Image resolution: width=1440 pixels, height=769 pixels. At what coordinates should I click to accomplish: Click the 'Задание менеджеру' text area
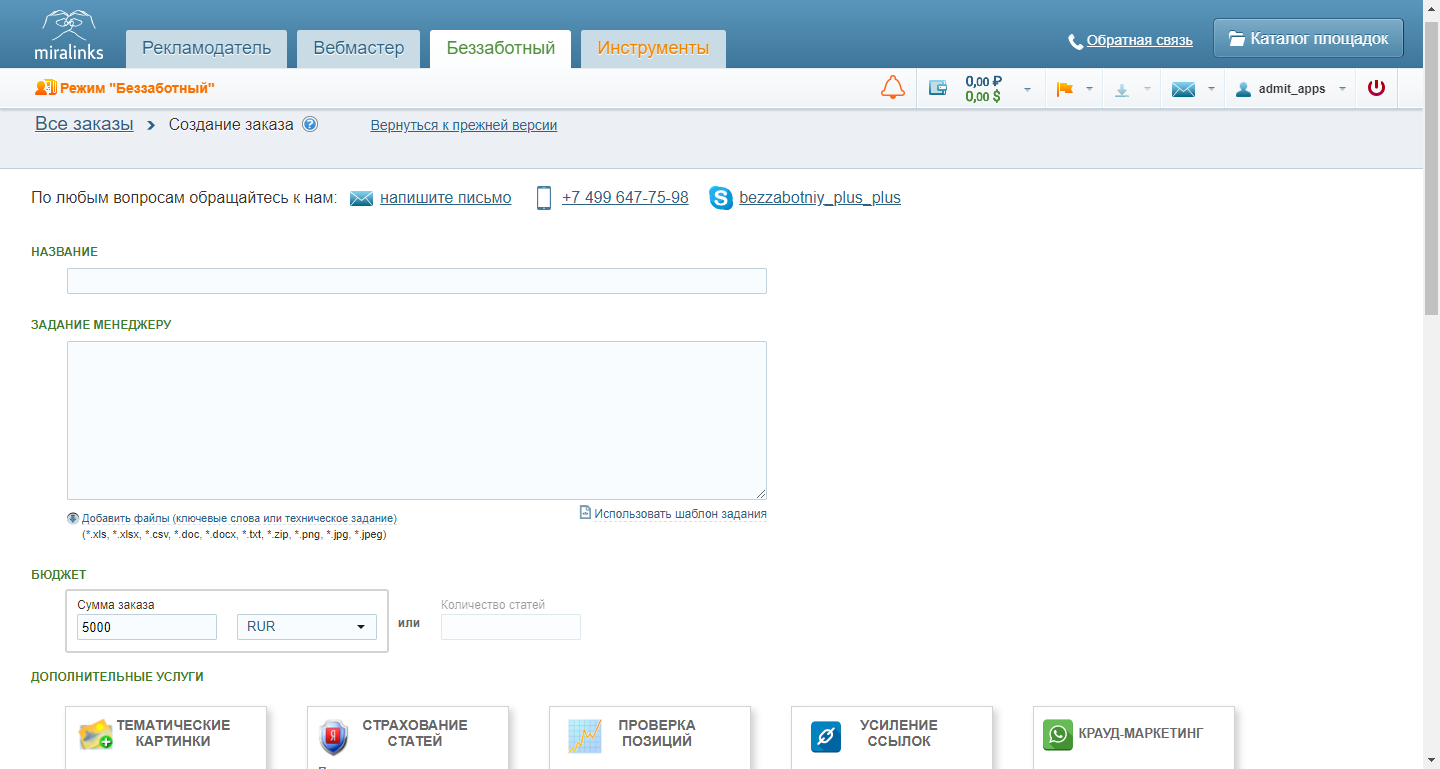pos(417,420)
